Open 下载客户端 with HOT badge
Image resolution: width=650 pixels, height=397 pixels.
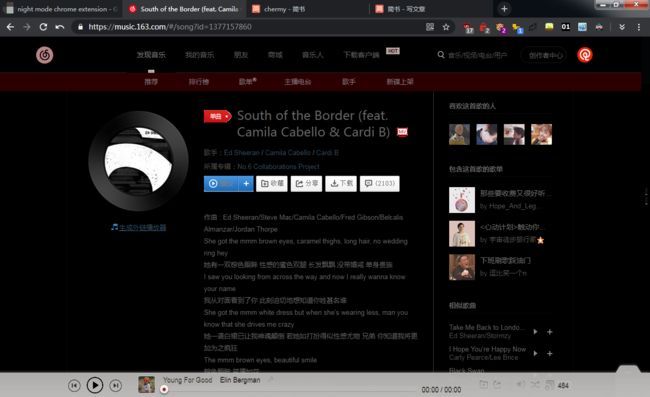tap(361, 55)
